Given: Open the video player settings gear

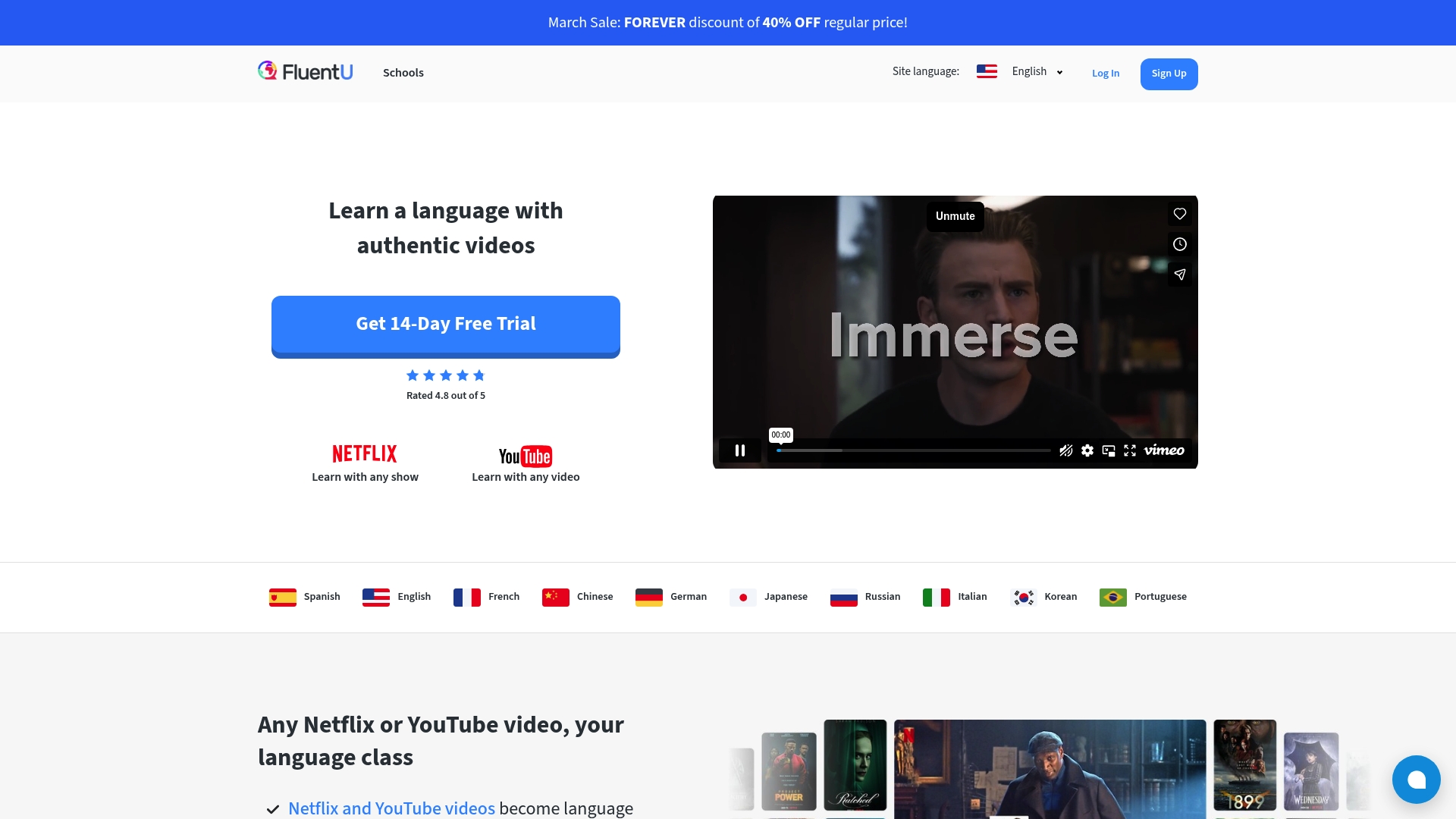Looking at the screenshot, I should tap(1087, 450).
